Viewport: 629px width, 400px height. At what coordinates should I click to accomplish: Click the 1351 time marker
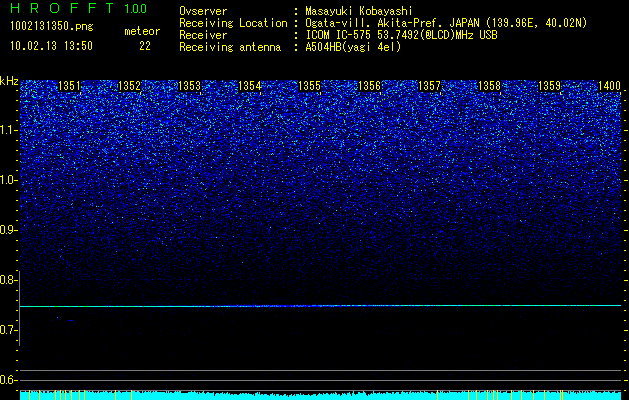(69, 86)
